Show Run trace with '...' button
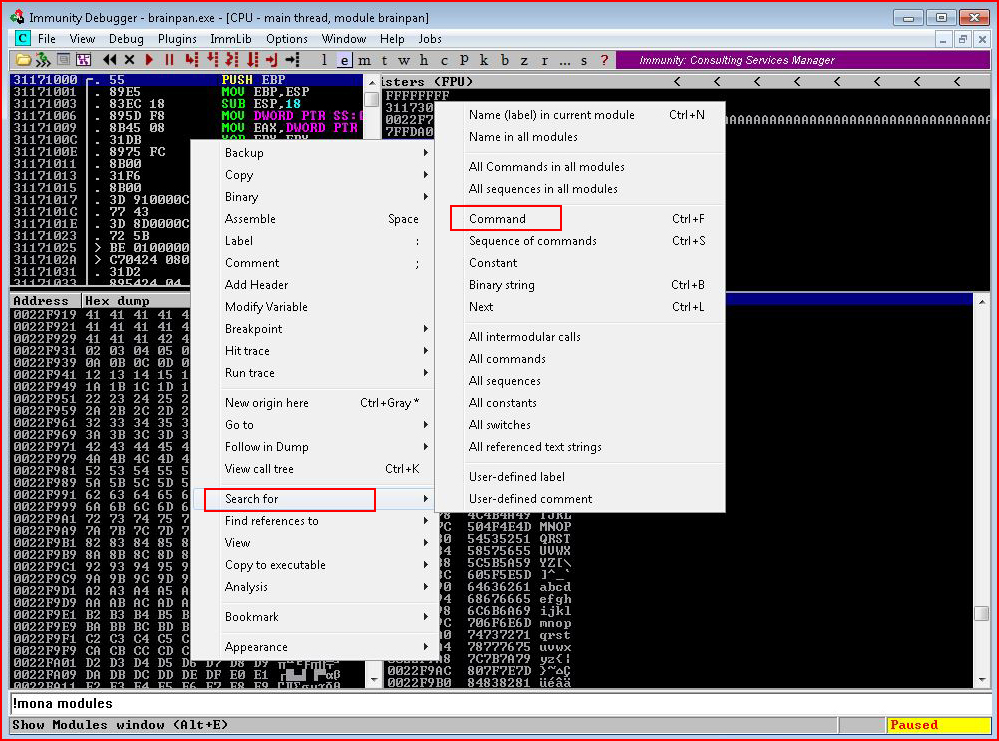This screenshot has width=999, height=741. pos(564,60)
